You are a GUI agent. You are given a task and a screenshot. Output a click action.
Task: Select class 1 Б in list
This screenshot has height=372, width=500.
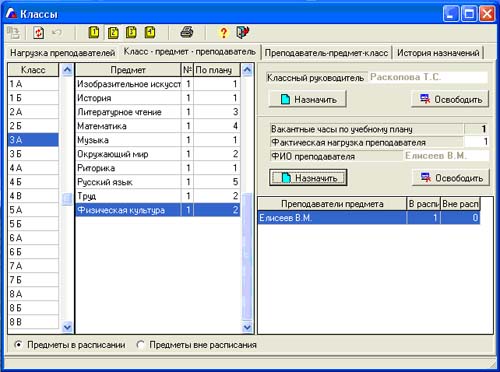point(33,98)
